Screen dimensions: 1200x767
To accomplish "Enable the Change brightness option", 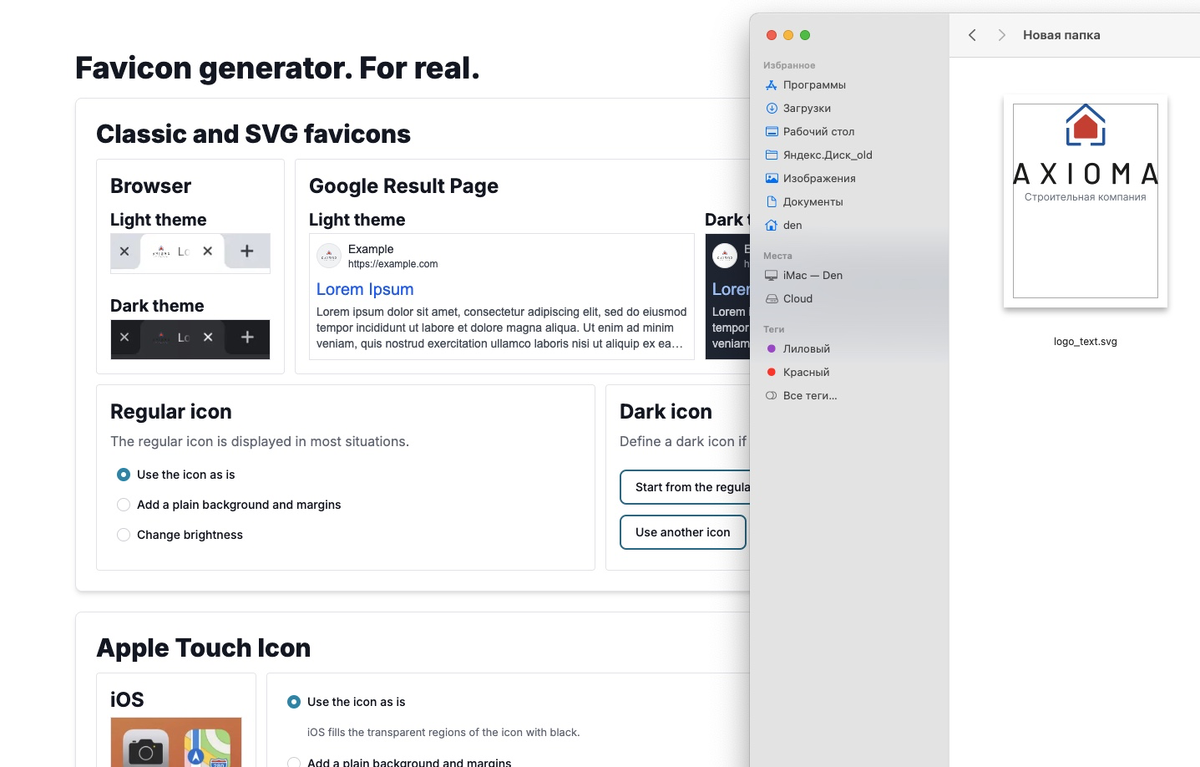I will [x=123, y=535].
